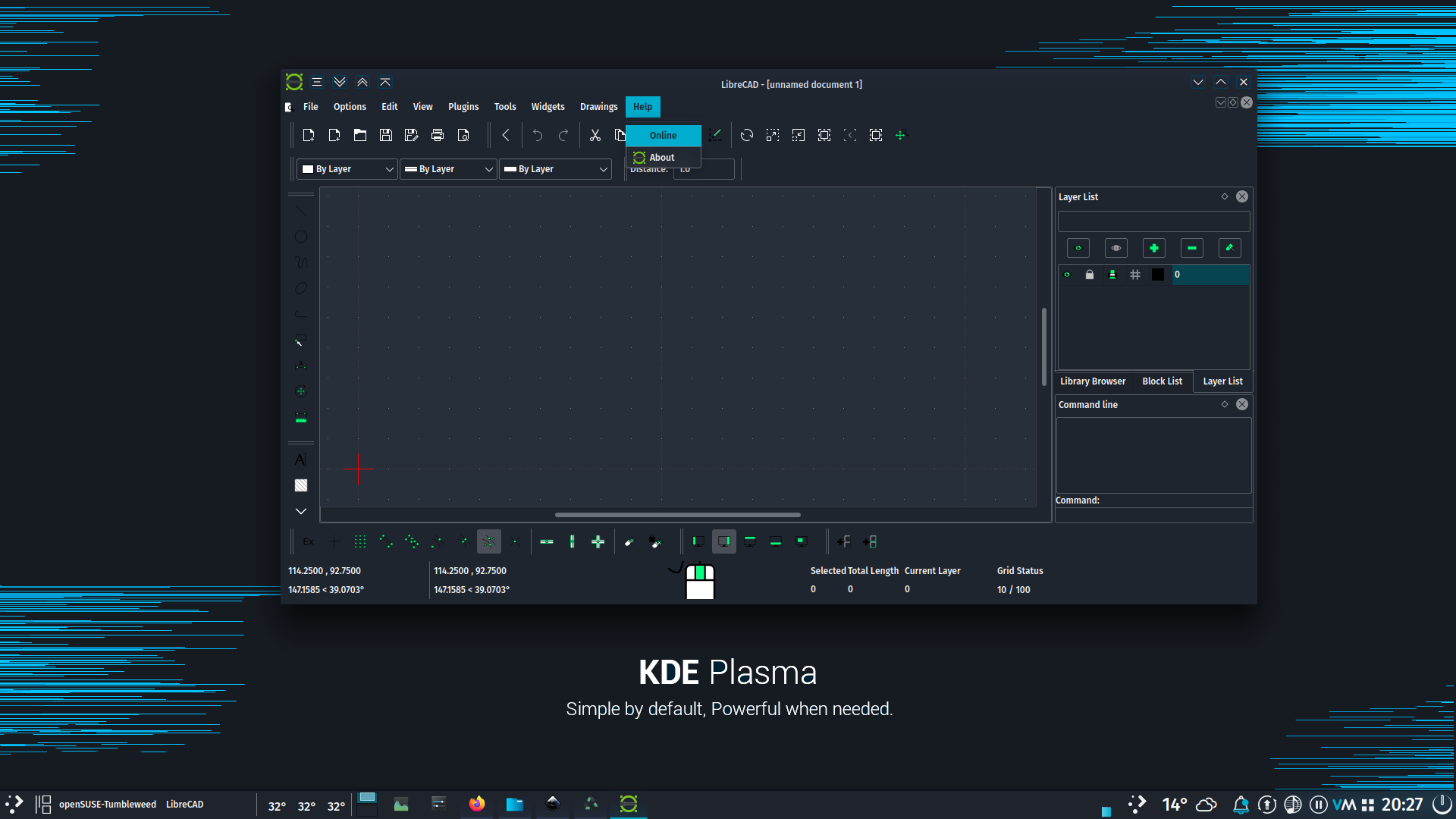Click float button on Command line panel
This screenshot has width=1456, height=819.
pos(1225,404)
